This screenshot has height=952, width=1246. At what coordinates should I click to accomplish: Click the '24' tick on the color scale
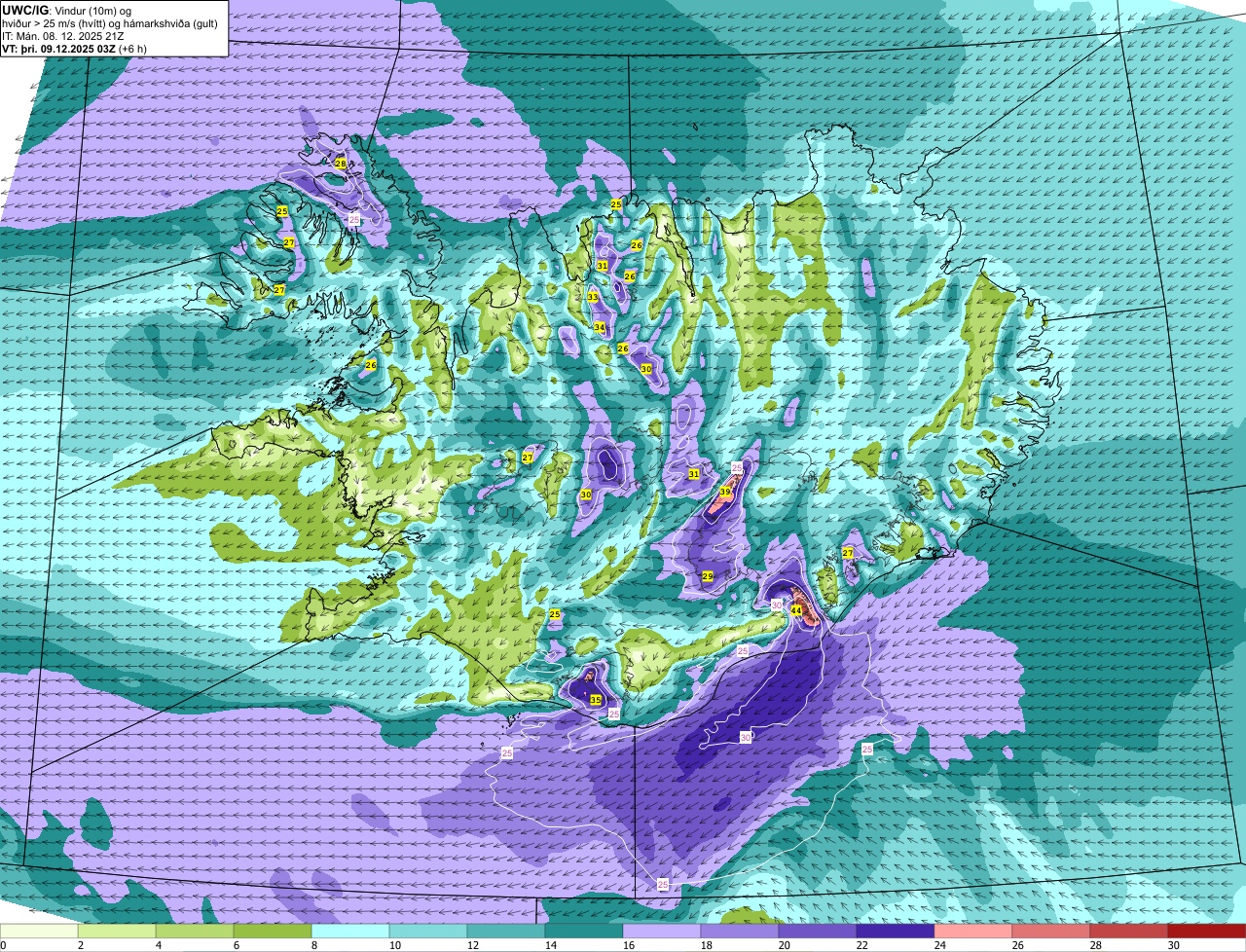point(938,945)
